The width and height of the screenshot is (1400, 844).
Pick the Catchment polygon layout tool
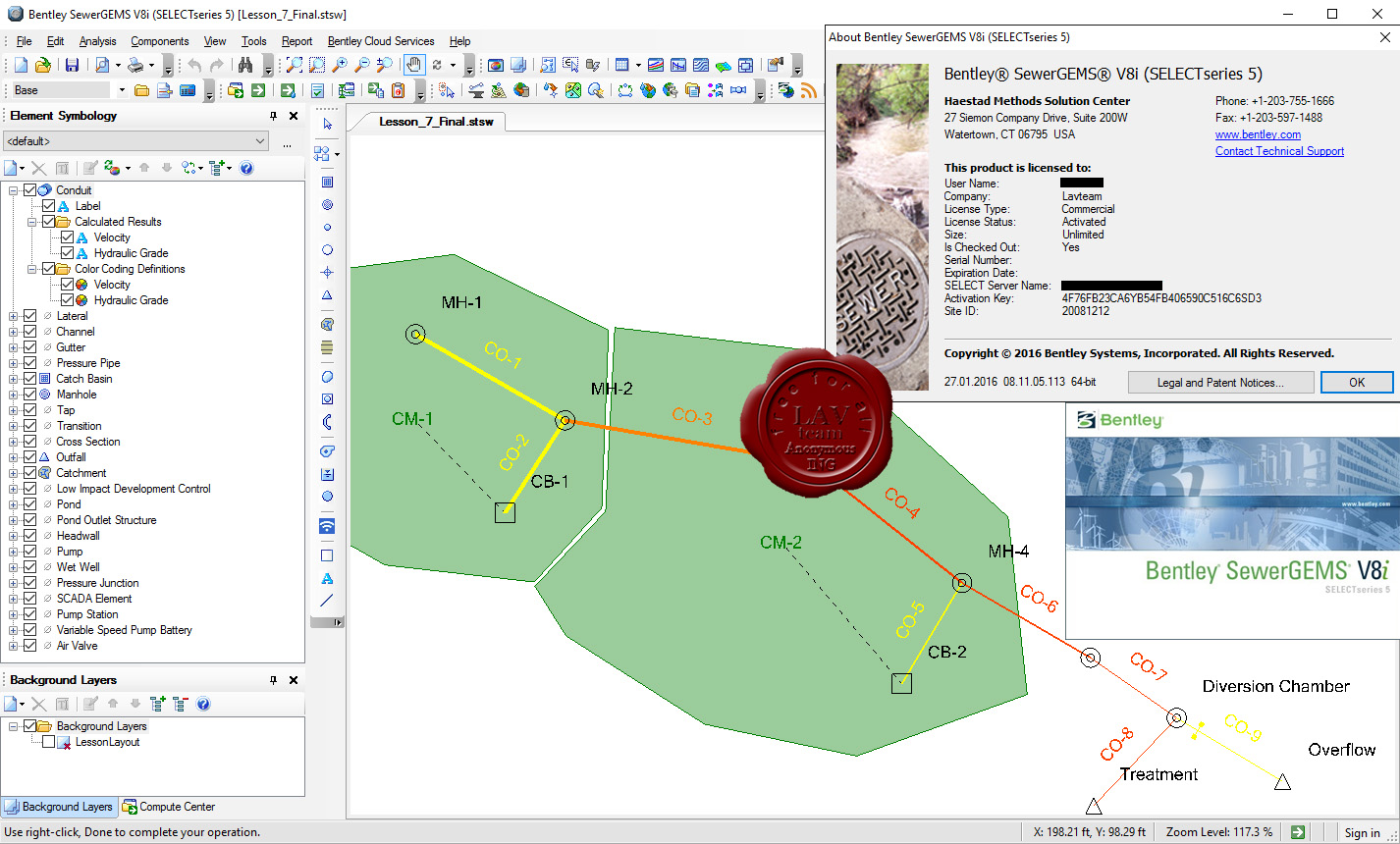coord(327,324)
